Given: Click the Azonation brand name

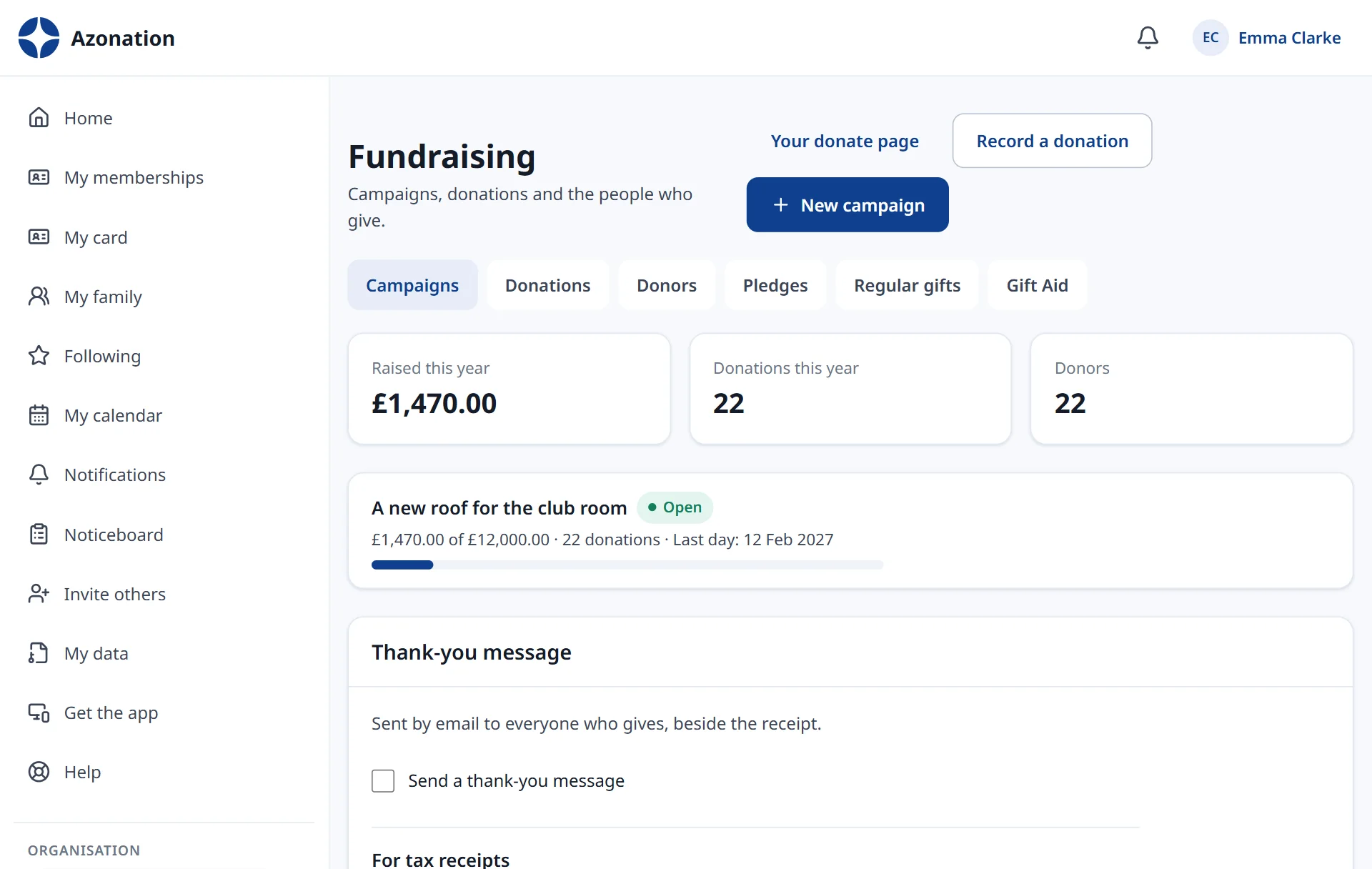Looking at the screenshot, I should tap(123, 38).
